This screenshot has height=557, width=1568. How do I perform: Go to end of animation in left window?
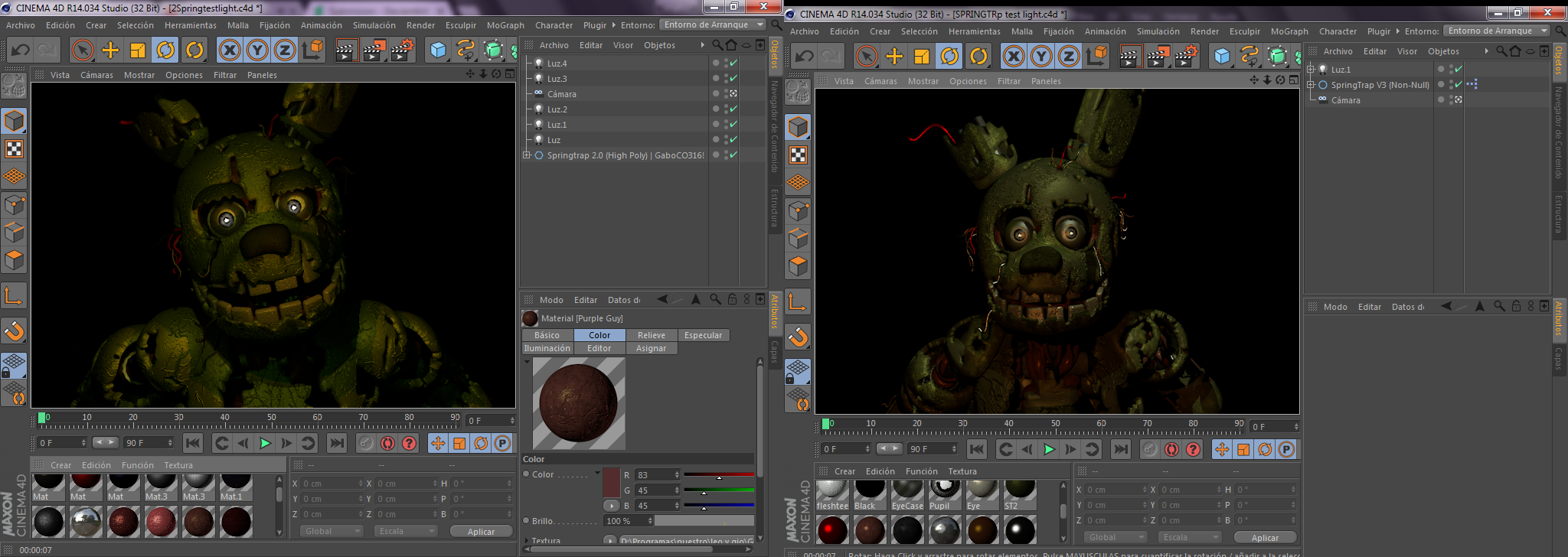pyautogui.click(x=336, y=443)
